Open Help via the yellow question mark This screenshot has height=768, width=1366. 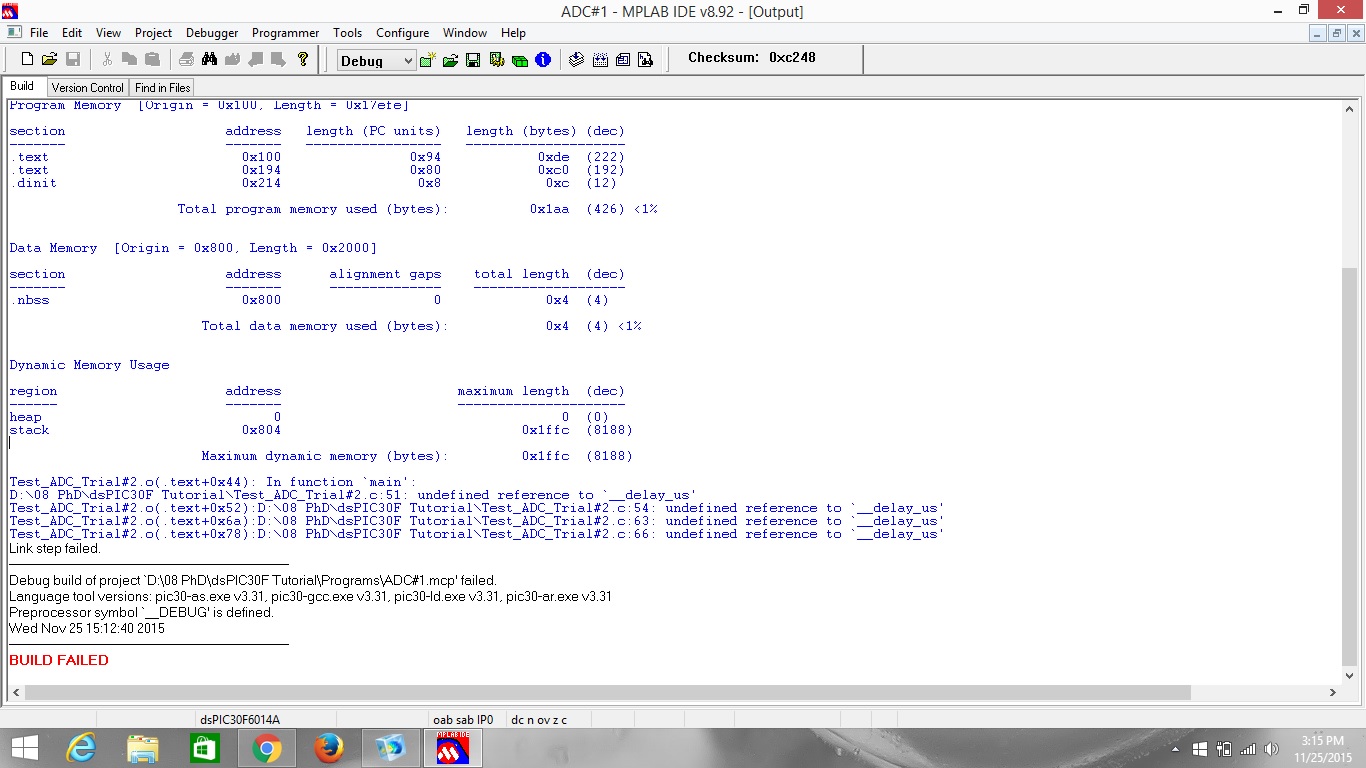click(x=303, y=60)
